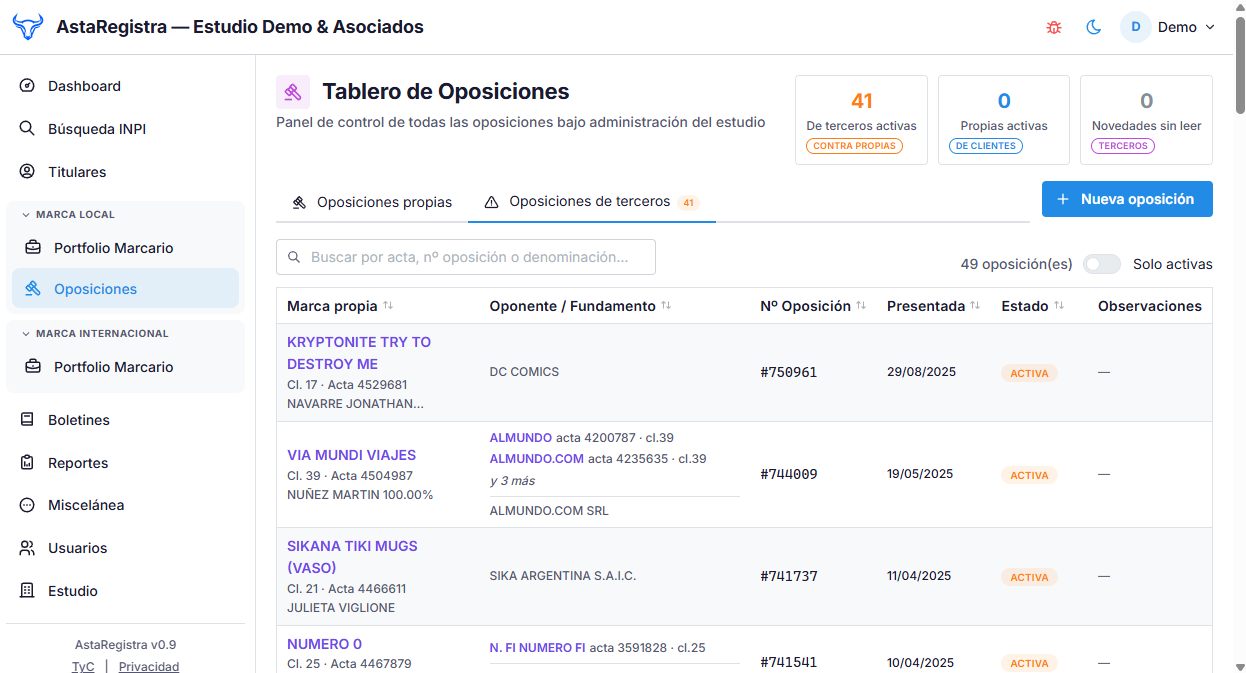Screen dimensions: 1246x673
Task: Click opposition number #744009
Action: 788,474
